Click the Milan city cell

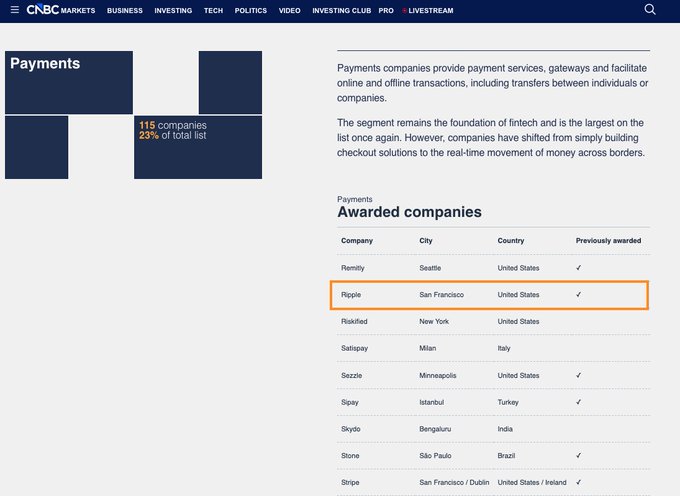(x=428, y=348)
